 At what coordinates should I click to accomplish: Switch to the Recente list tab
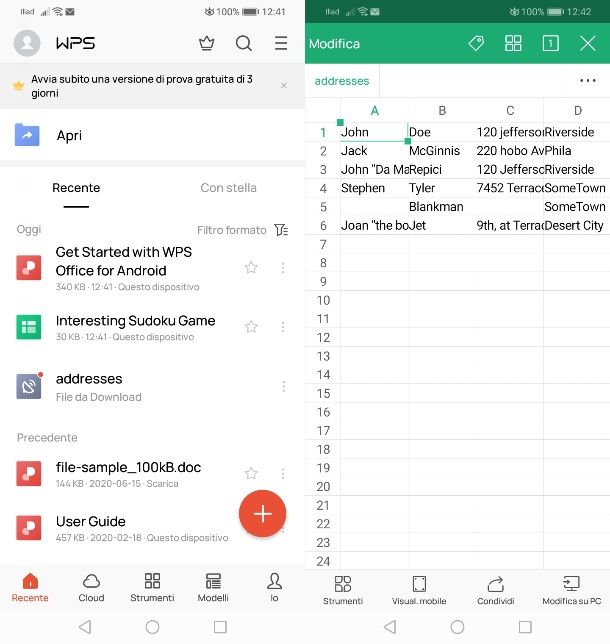click(76, 188)
